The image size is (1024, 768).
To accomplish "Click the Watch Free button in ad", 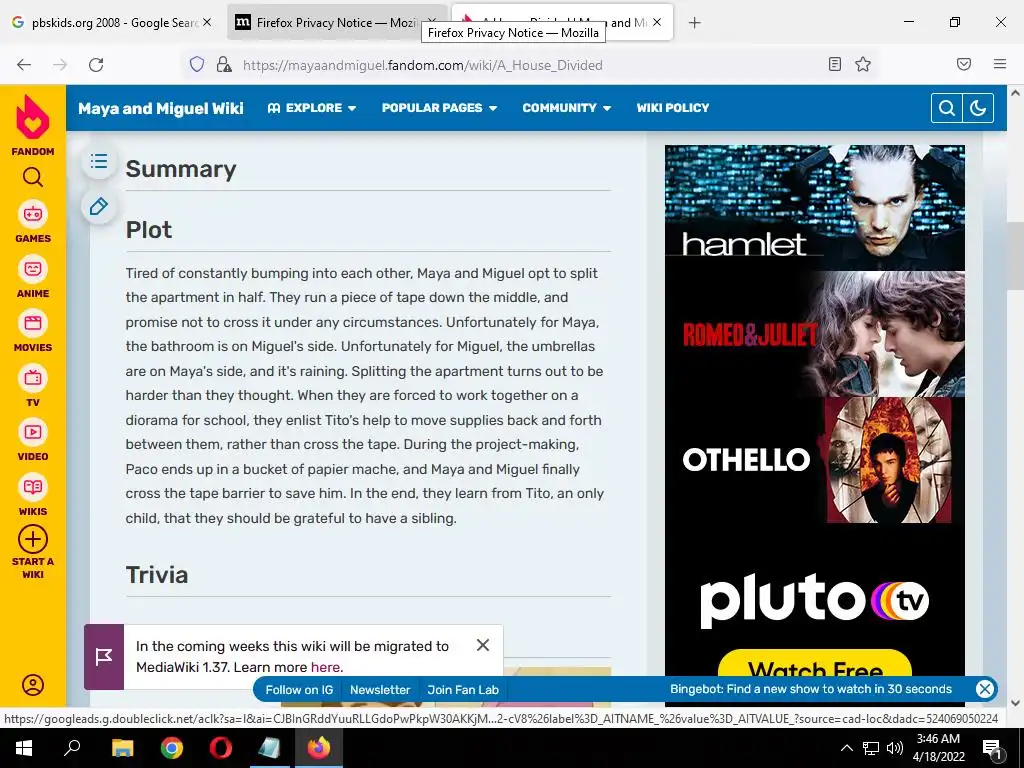I will pyautogui.click(x=814, y=665).
